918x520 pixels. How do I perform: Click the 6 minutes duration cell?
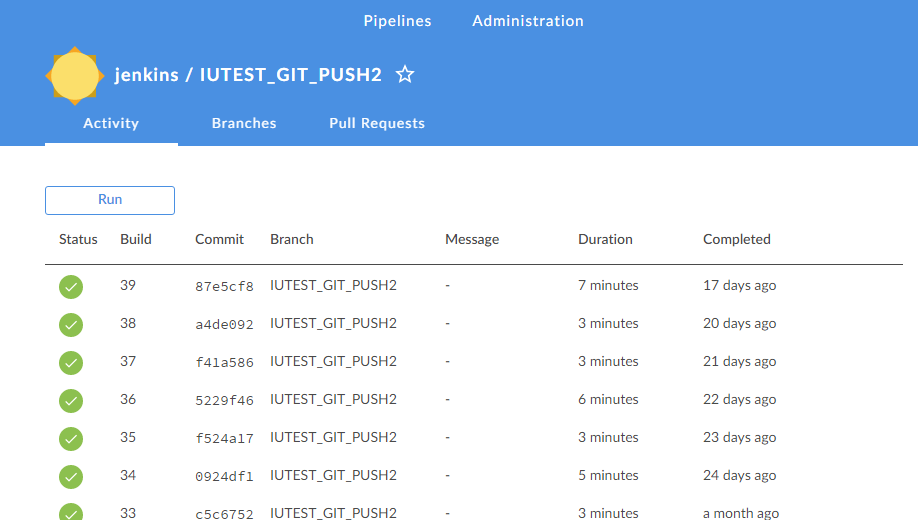tap(608, 399)
